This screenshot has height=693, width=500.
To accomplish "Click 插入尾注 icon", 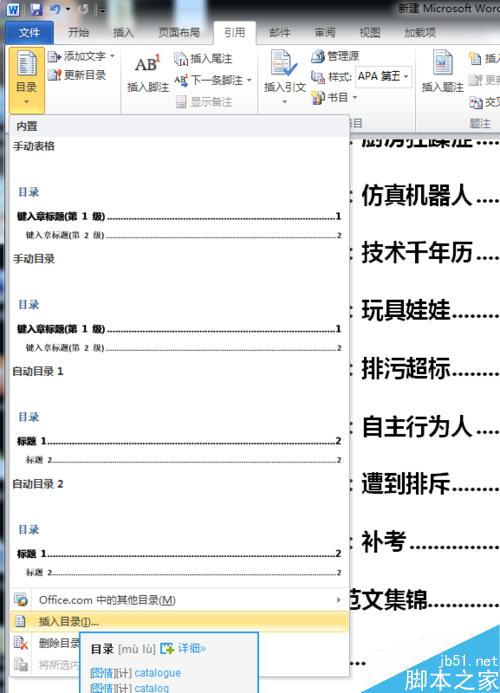I will tap(181, 58).
